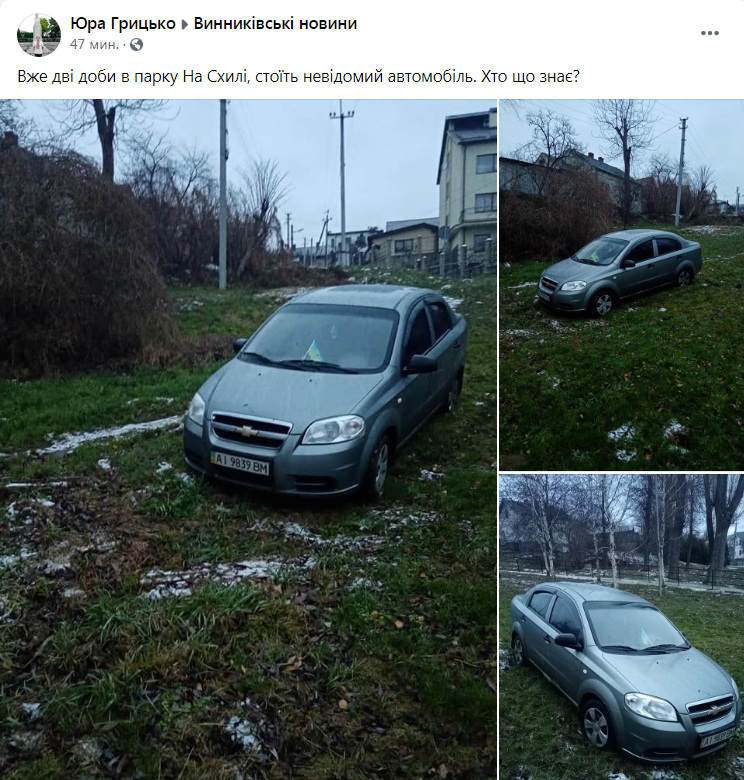Open author link Юра Грицько
Screen dimensions: 744x780
[x=123, y=23]
